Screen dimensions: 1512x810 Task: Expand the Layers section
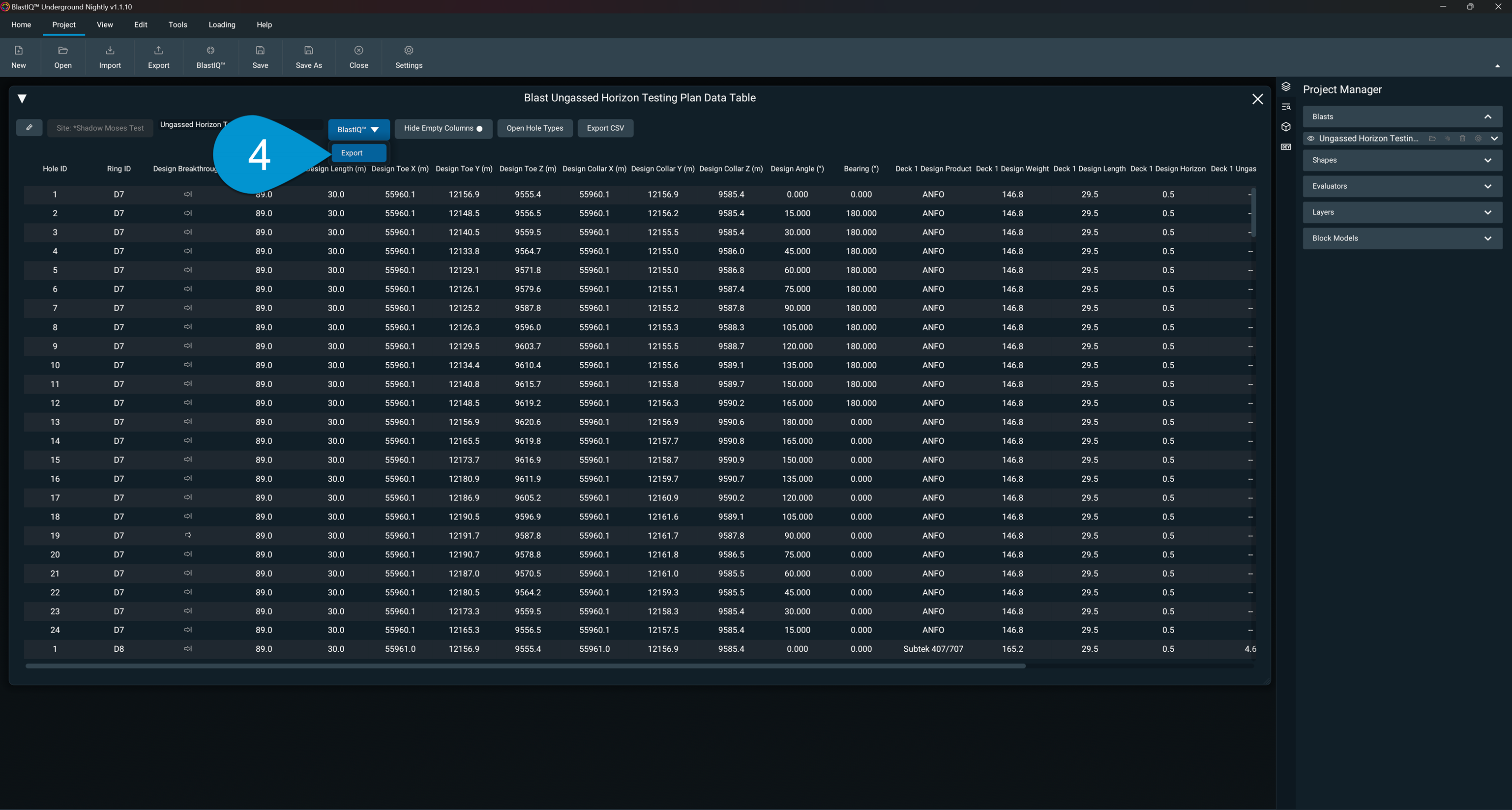click(x=1488, y=212)
